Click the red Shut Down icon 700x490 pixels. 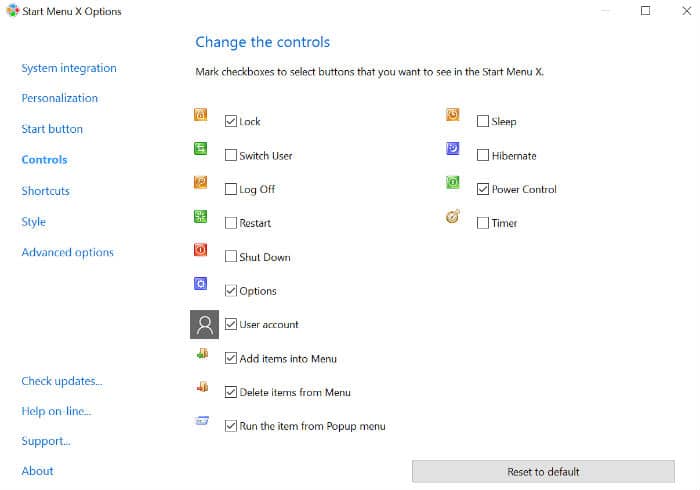point(200,250)
